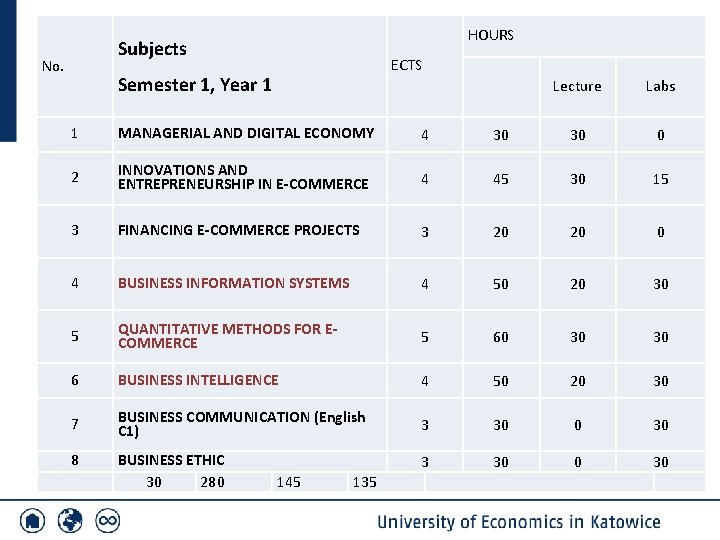
Task: Click the Business Ethic subject
Action: 171,460
